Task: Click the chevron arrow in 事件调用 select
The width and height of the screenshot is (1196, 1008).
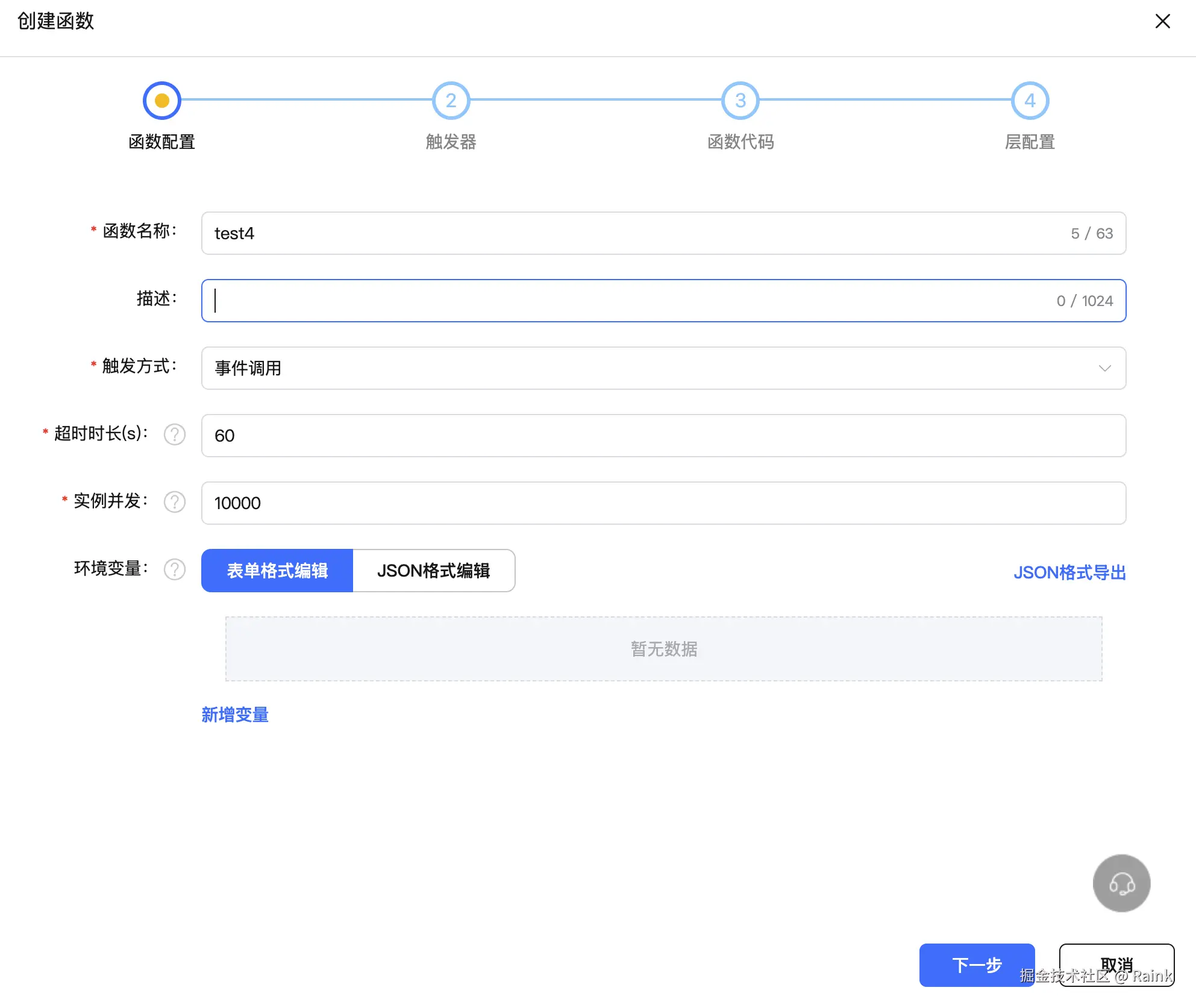Action: (x=1104, y=368)
